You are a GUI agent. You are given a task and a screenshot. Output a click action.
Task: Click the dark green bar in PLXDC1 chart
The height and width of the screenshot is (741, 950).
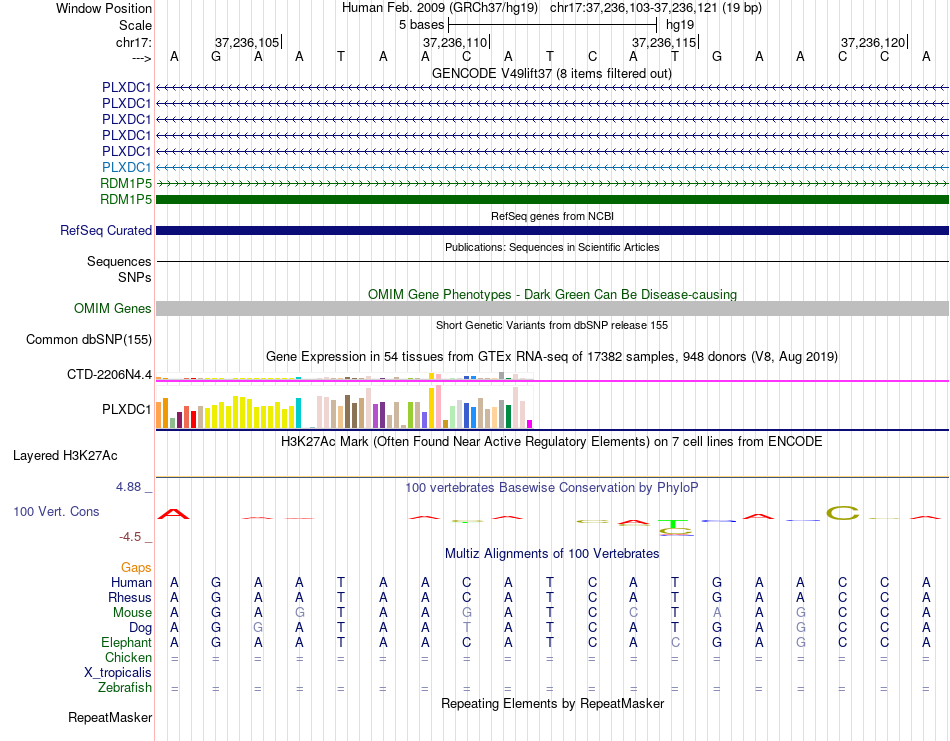pyautogui.click(x=508, y=417)
